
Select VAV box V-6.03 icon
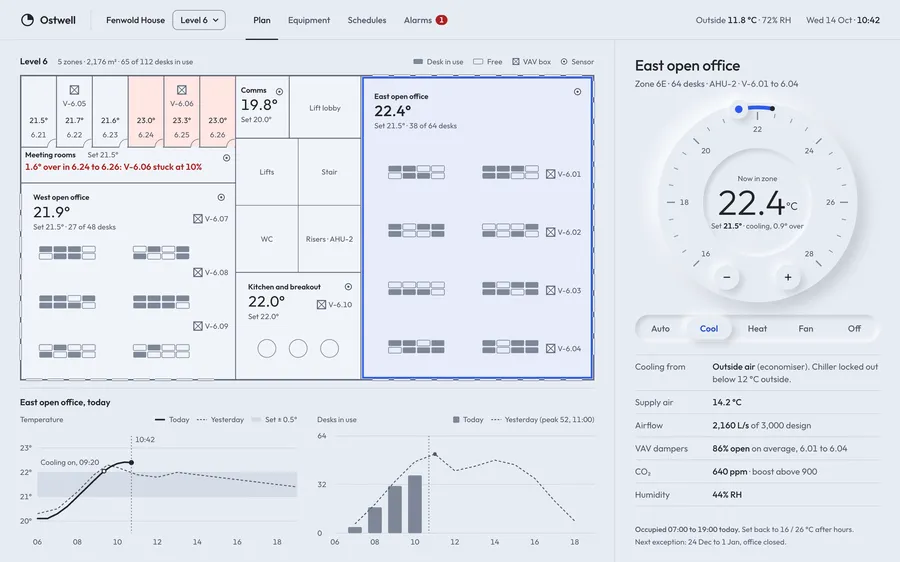(x=550, y=290)
